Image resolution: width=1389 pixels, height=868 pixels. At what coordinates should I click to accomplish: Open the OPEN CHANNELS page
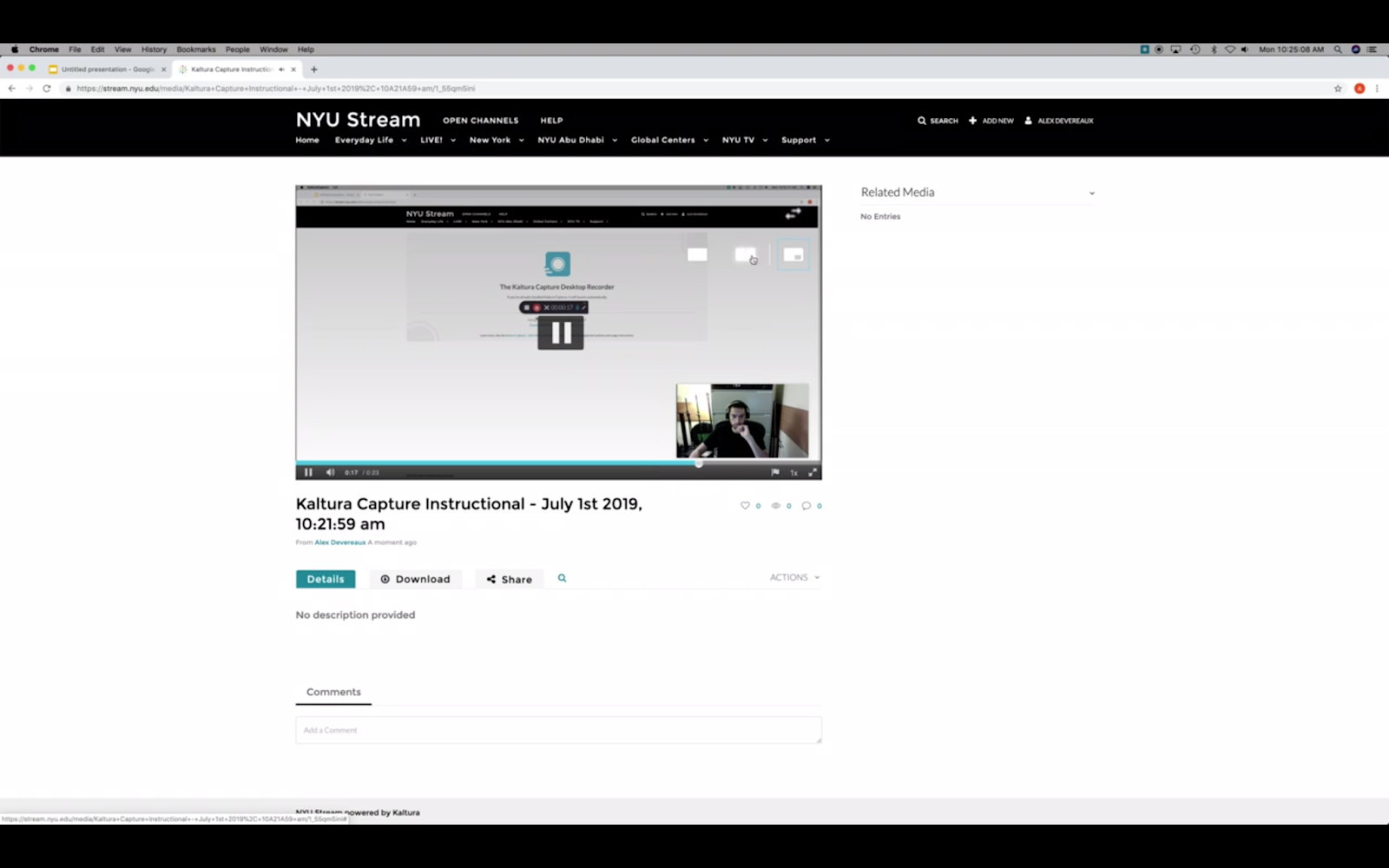point(481,121)
